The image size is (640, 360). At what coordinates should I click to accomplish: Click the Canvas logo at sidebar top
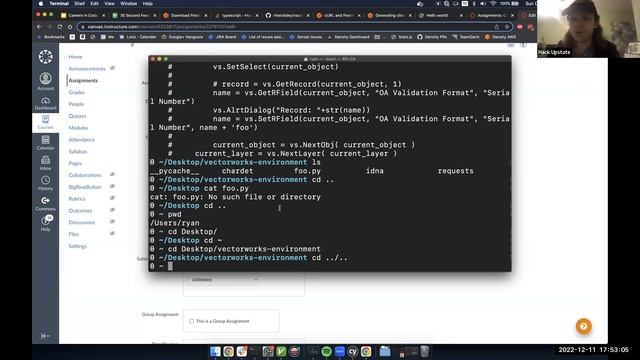pyautogui.click(x=45, y=56)
